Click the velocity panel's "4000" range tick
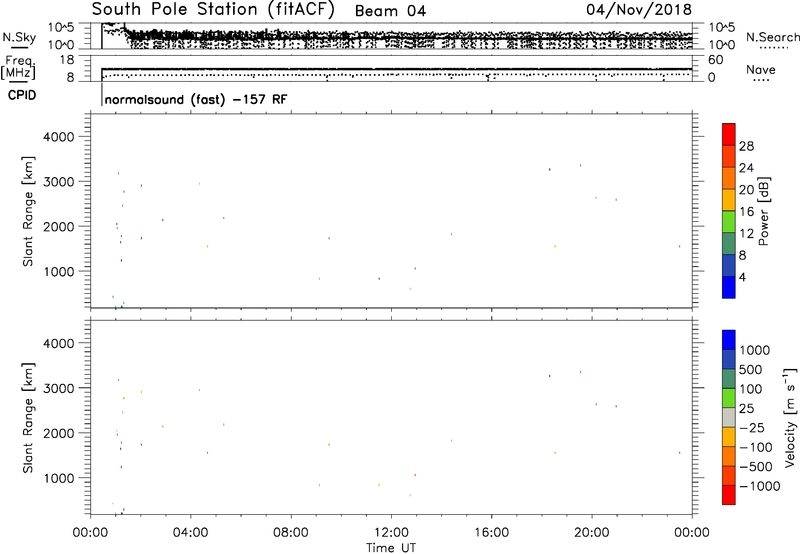The image size is (800, 554). pos(58,343)
